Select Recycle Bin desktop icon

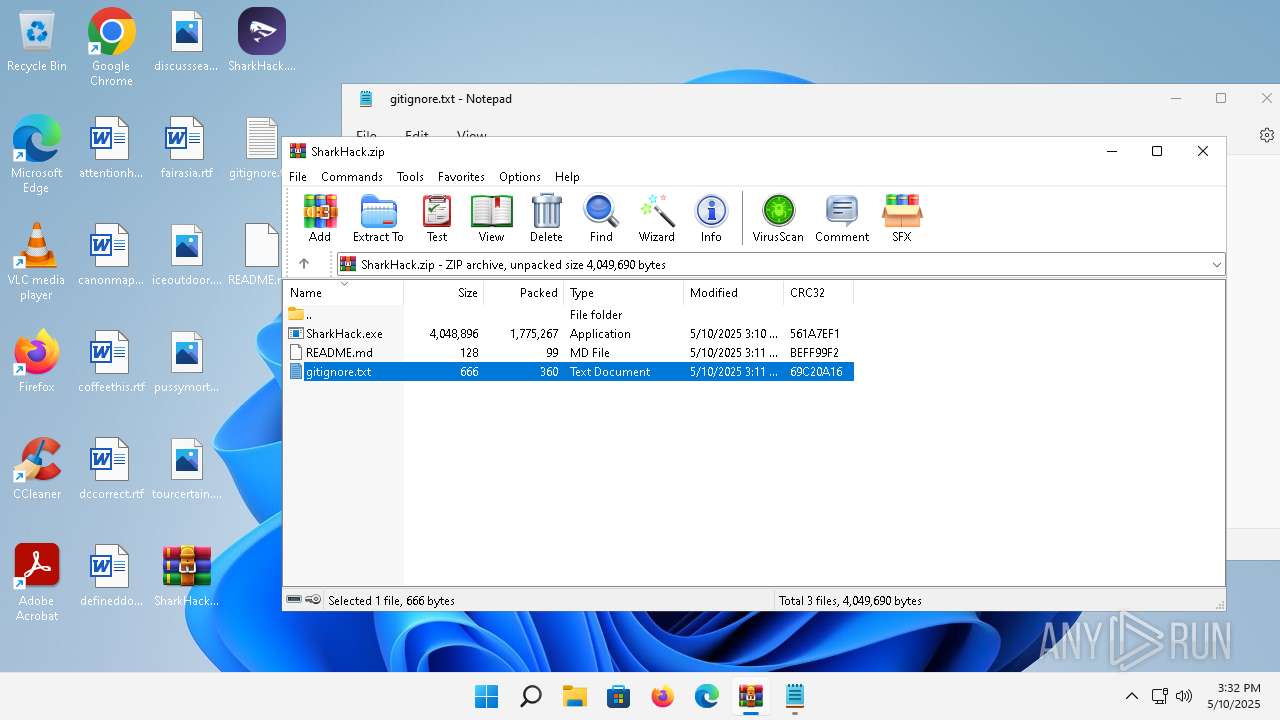37,42
